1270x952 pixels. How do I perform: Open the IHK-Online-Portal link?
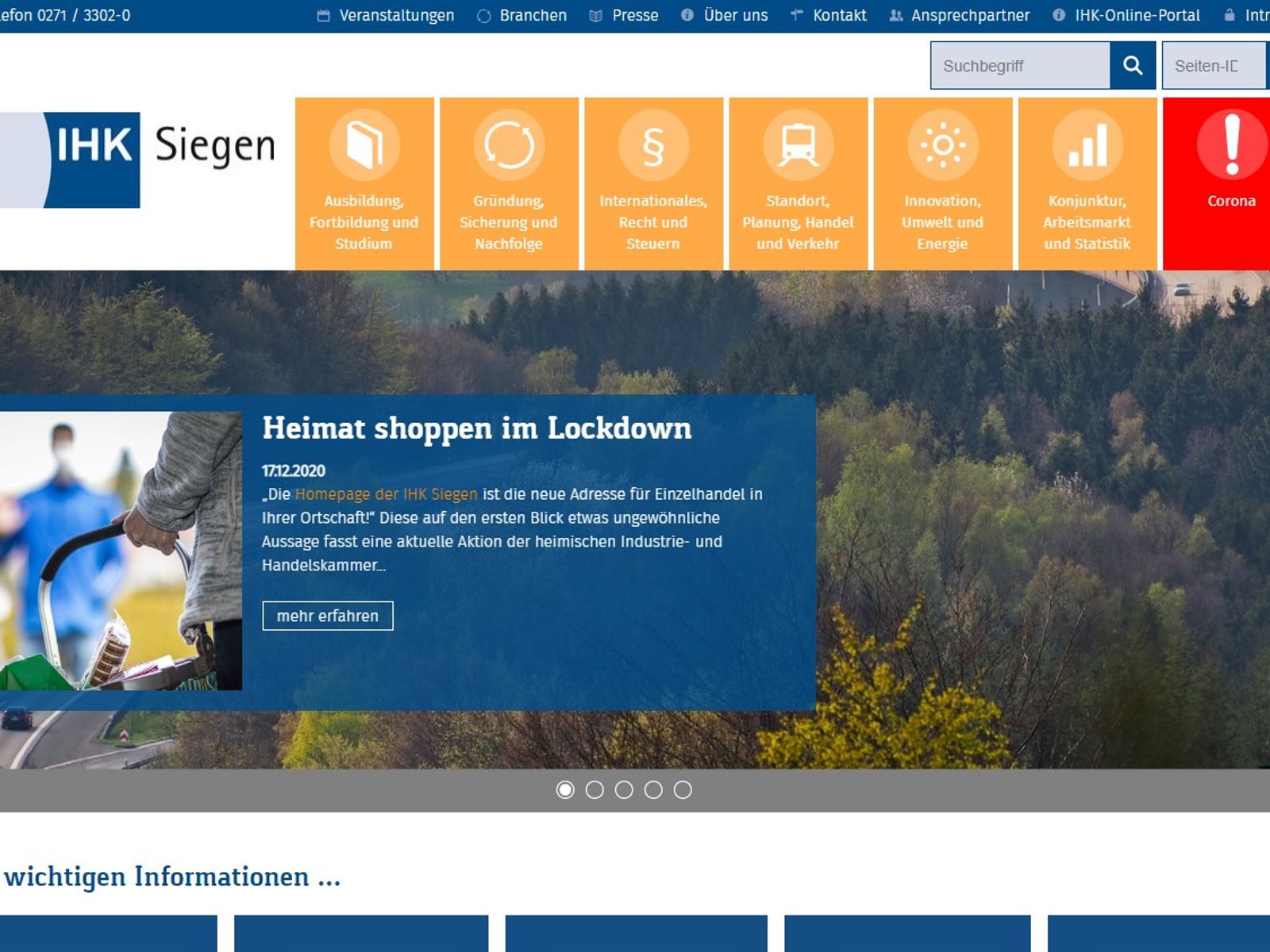click(x=1137, y=15)
